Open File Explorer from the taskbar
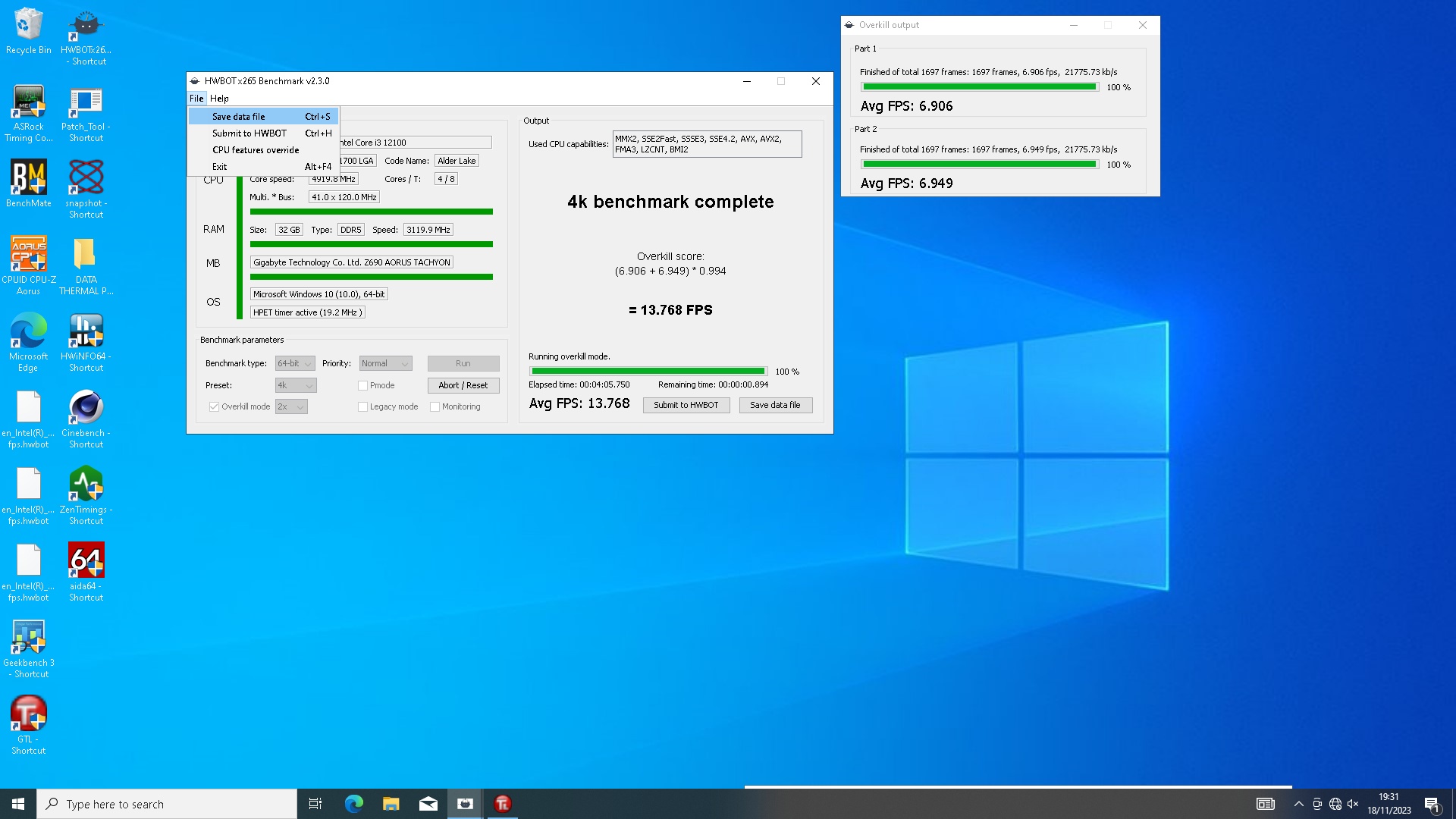 click(391, 804)
